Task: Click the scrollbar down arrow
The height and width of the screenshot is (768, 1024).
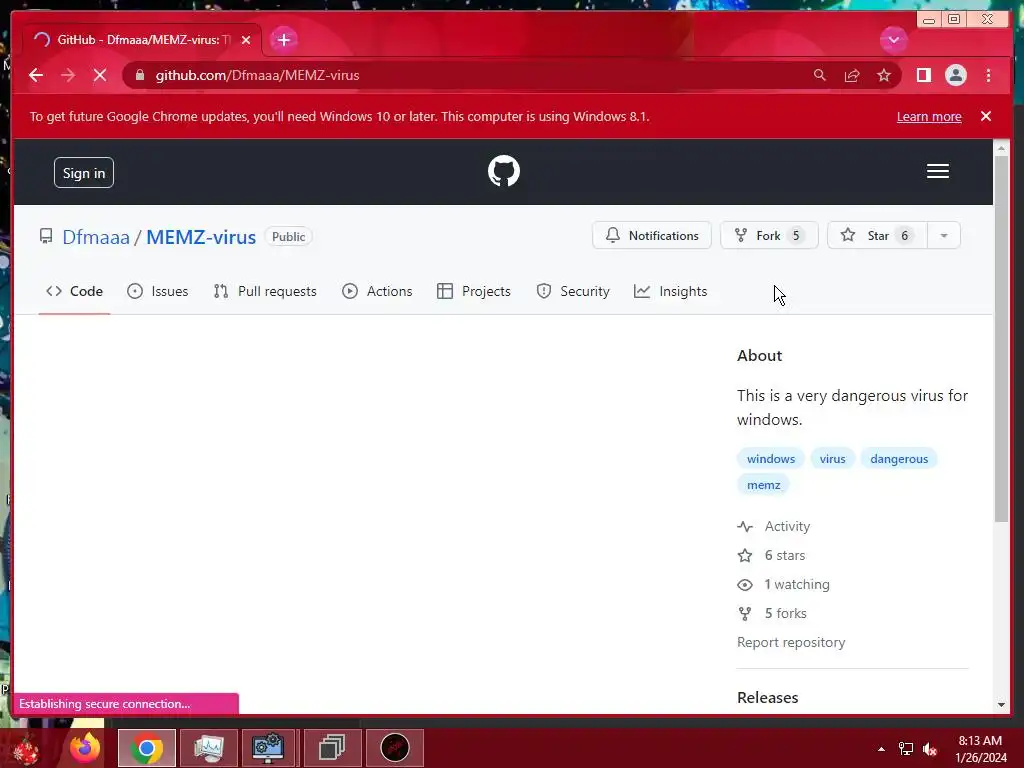Action: click(1001, 705)
